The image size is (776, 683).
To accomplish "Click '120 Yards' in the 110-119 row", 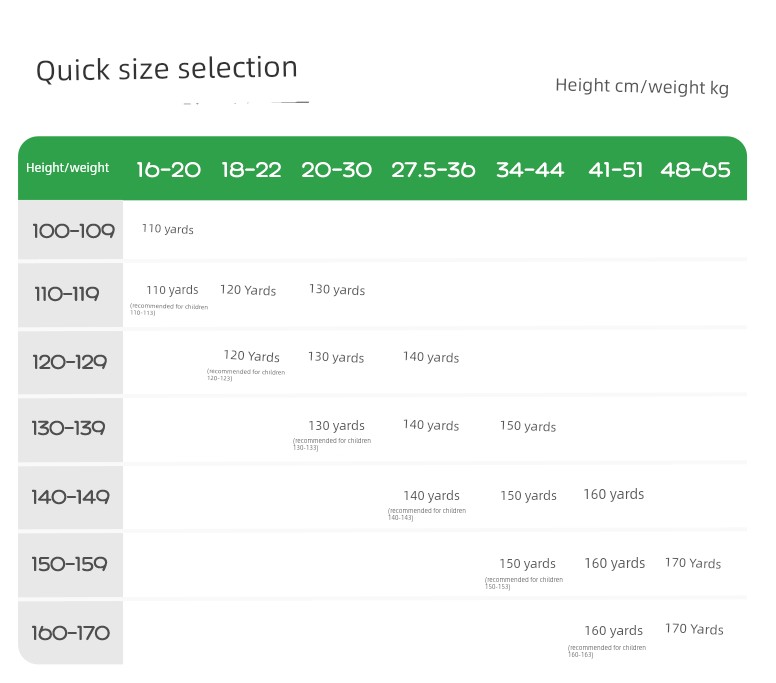I will [x=248, y=290].
